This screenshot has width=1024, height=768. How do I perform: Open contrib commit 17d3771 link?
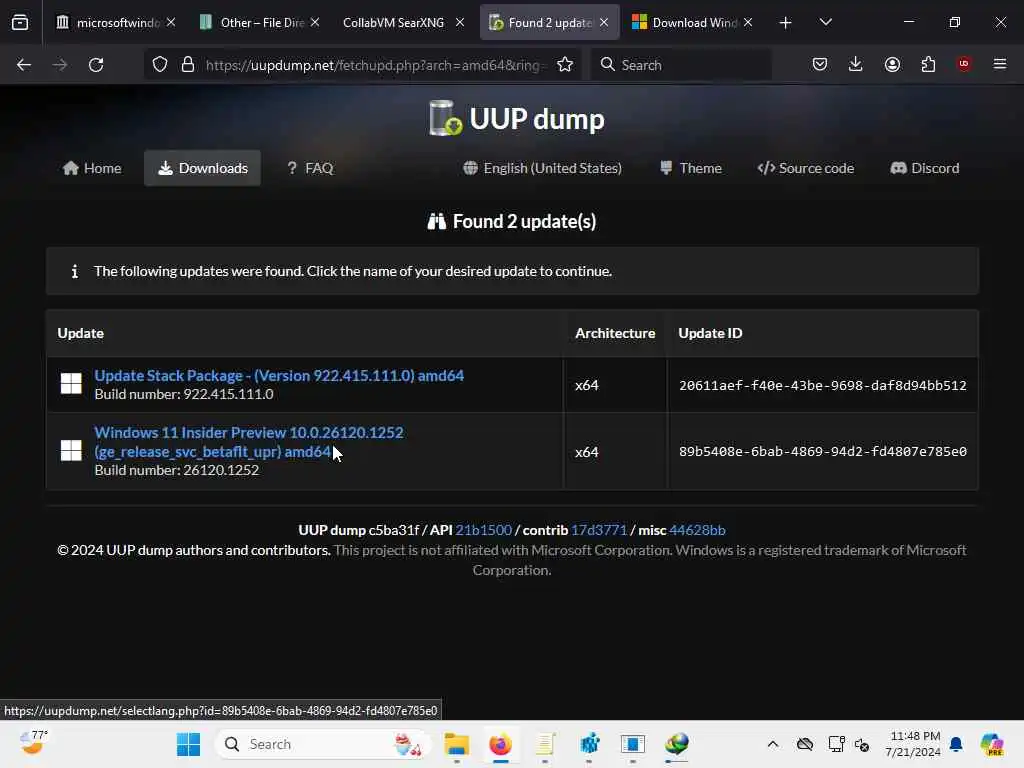point(599,530)
